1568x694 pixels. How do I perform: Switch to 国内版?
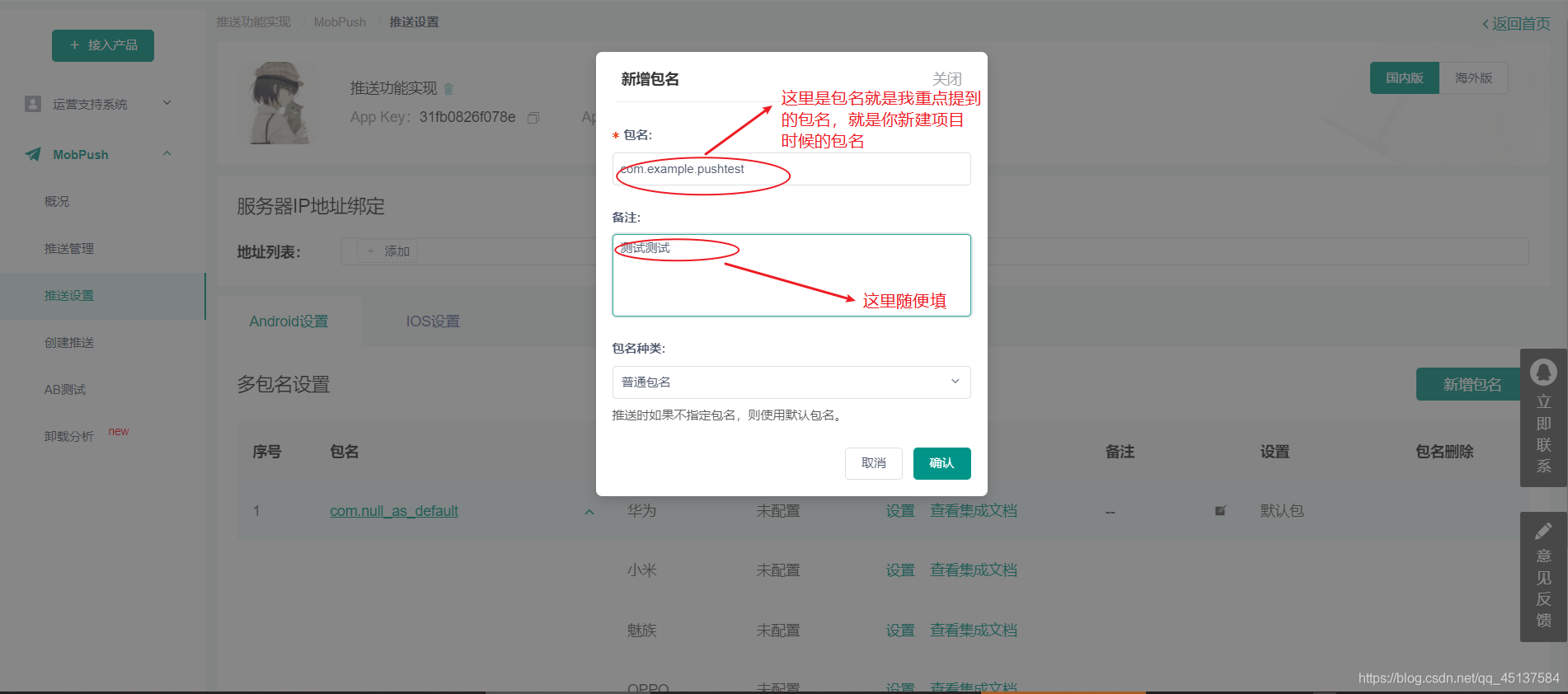pyautogui.click(x=1404, y=77)
